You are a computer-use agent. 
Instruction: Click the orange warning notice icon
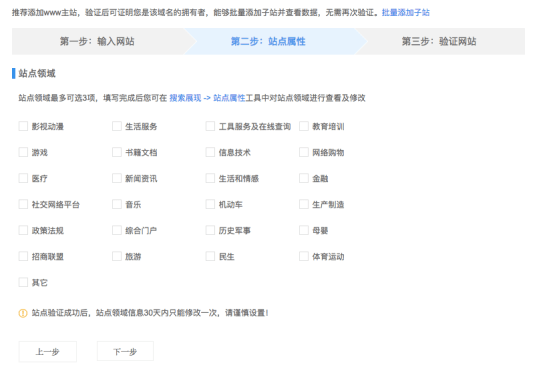click(x=23, y=313)
